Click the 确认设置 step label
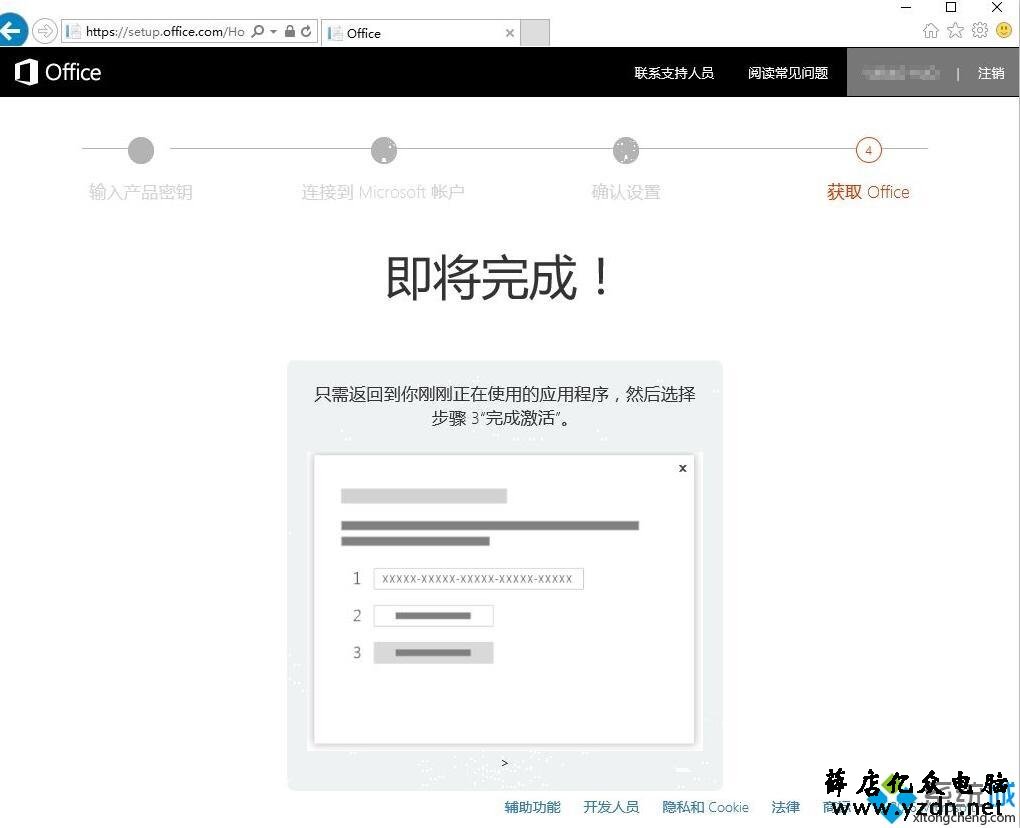The width and height of the screenshot is (1020, 828). [626, 192]
